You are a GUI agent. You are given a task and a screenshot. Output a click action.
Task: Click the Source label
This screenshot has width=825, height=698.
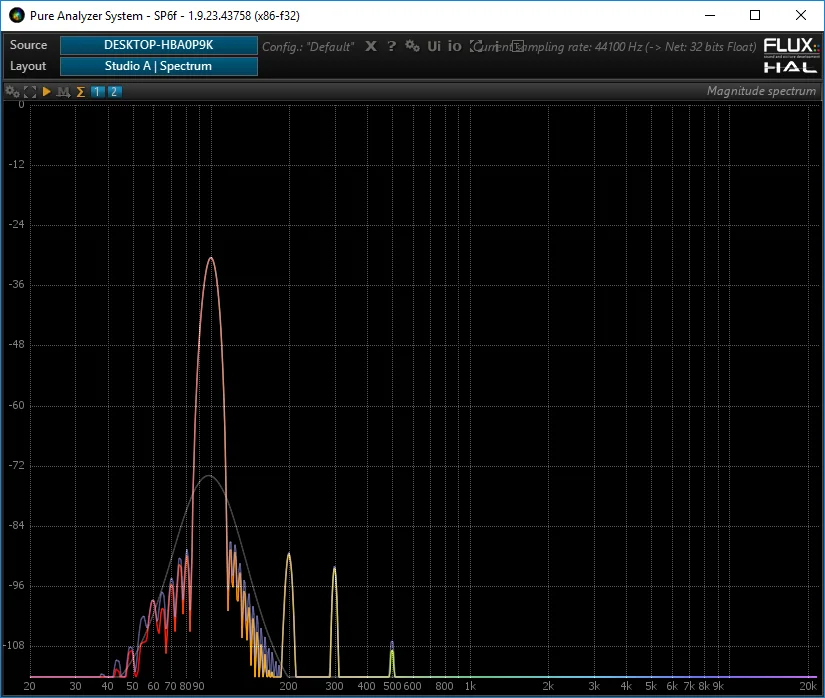point(28,45)
